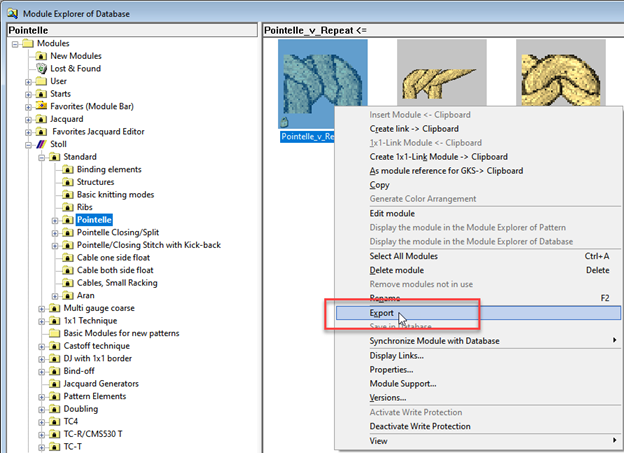Click the Lost & Found recycle icon
The image size is (624, 453).
click(x=42, y=68)
